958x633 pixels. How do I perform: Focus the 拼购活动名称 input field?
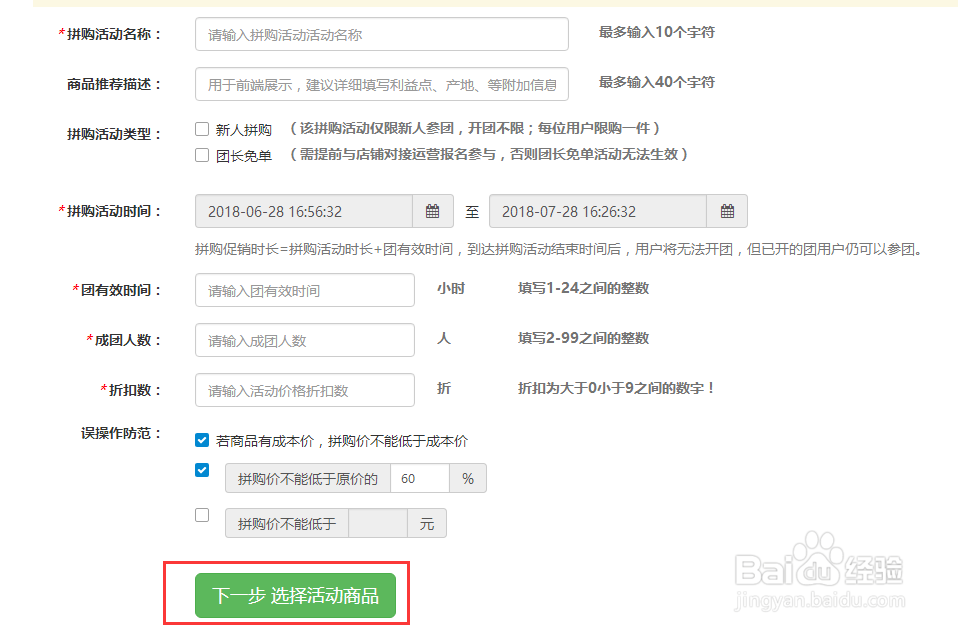pos(382,34)
